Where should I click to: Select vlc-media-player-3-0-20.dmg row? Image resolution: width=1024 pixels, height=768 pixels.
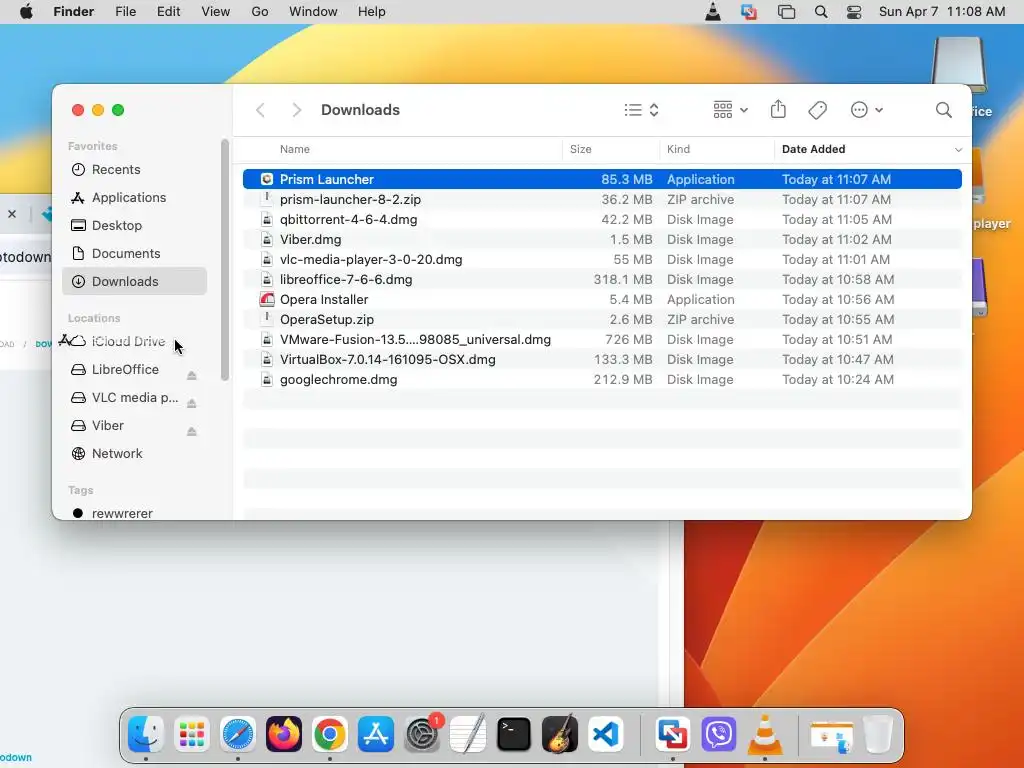tap(602, 259)
